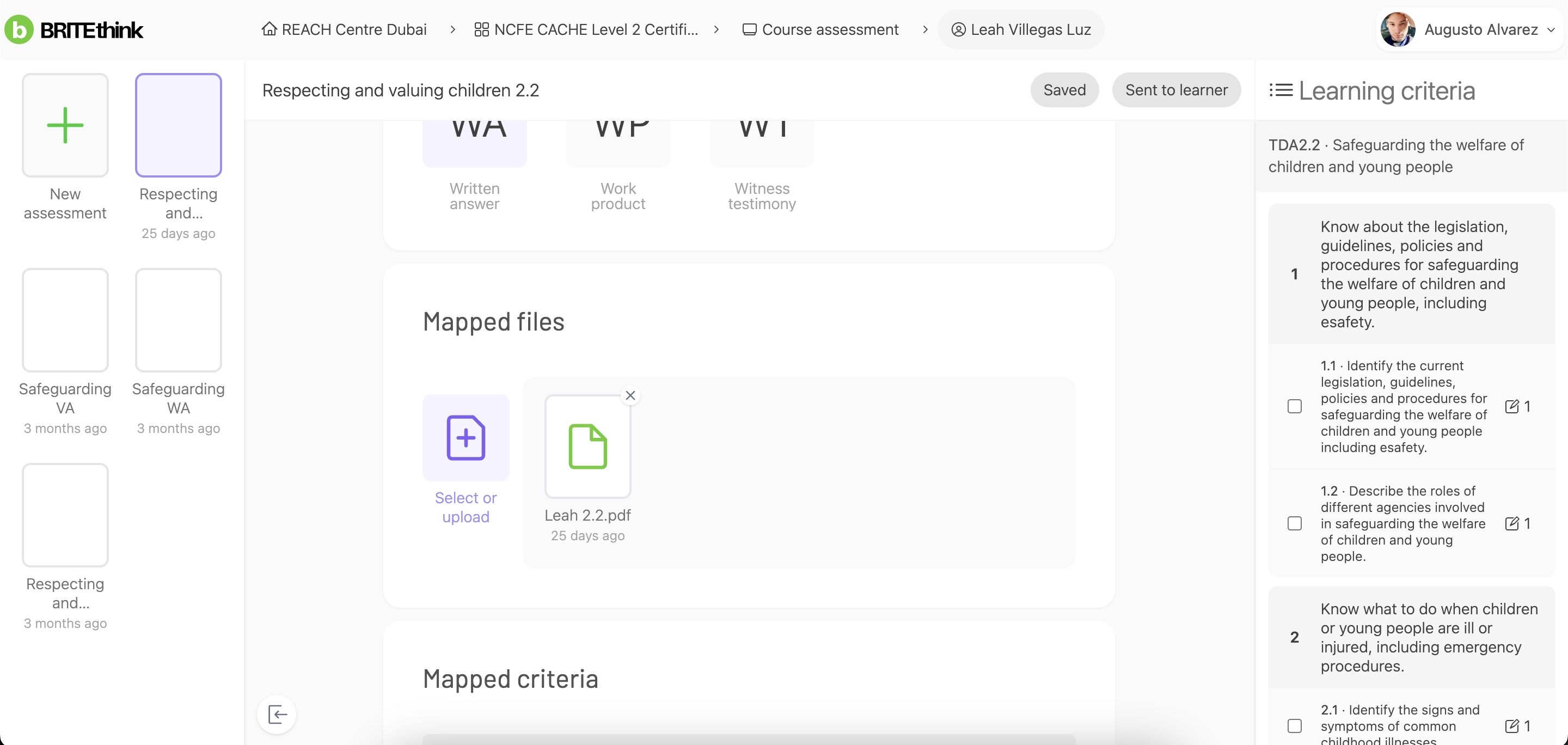Open the note icon for criterion 1.1
Viewport: 1568px width, 745px height.
pos(1512,406)
